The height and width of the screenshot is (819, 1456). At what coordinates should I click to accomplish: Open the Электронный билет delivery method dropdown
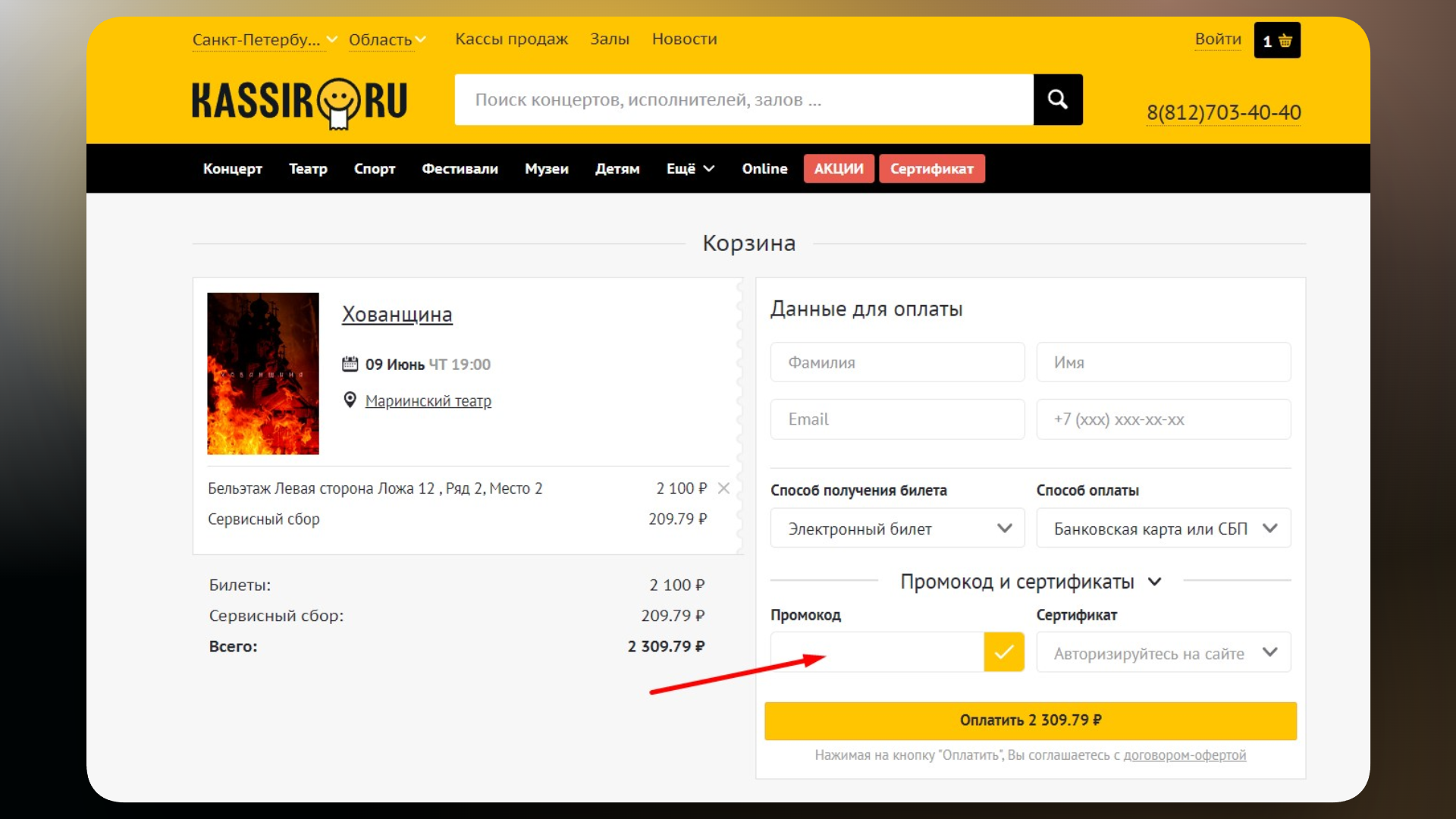click(897, 529)
